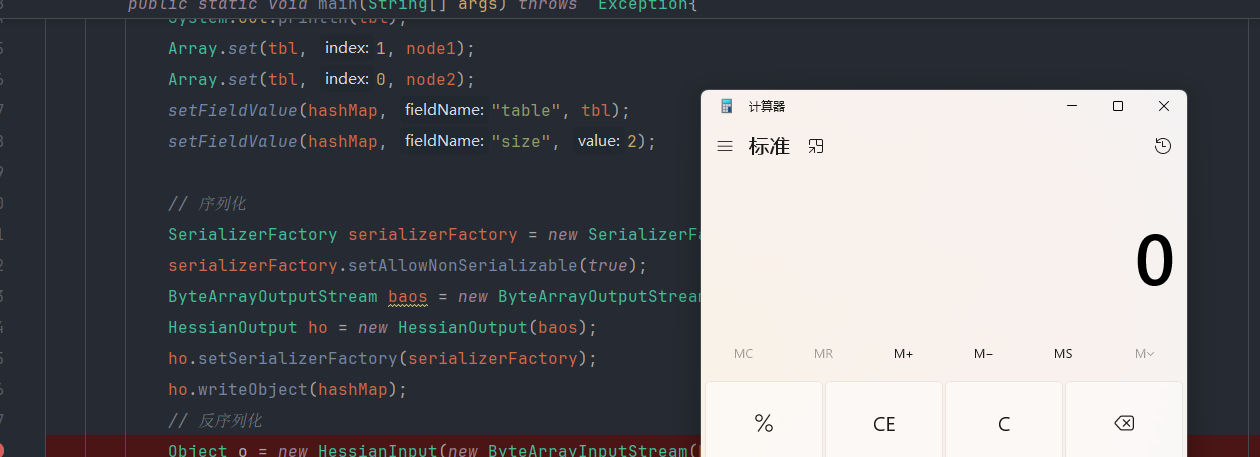1260x457 pixels.
Task: Click the breakpoint marker on HessianInput line
Action: pyautogui.click(x=2, y=451)
